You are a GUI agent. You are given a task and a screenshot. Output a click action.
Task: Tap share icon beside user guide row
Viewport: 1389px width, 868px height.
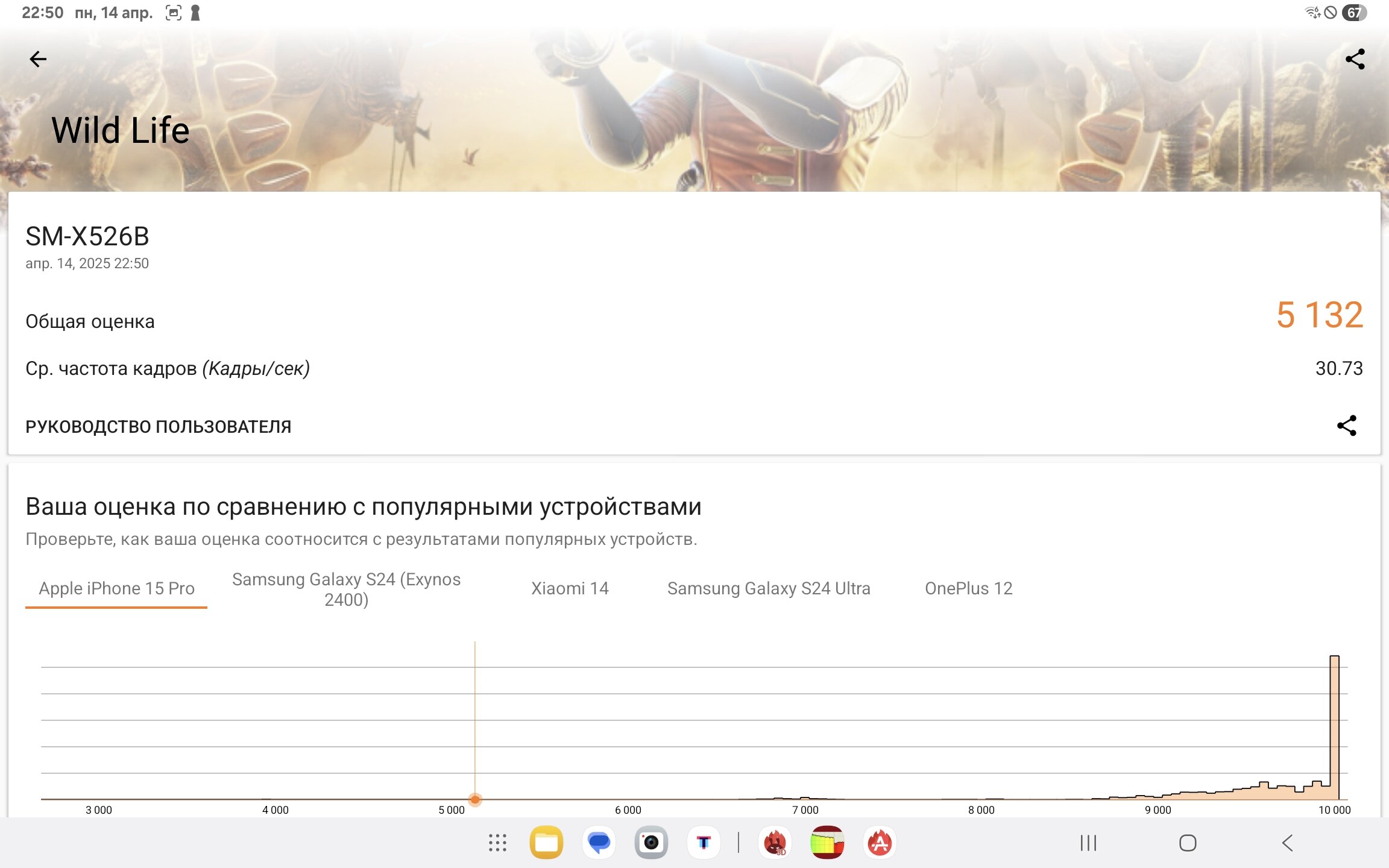click(1346, 426)
